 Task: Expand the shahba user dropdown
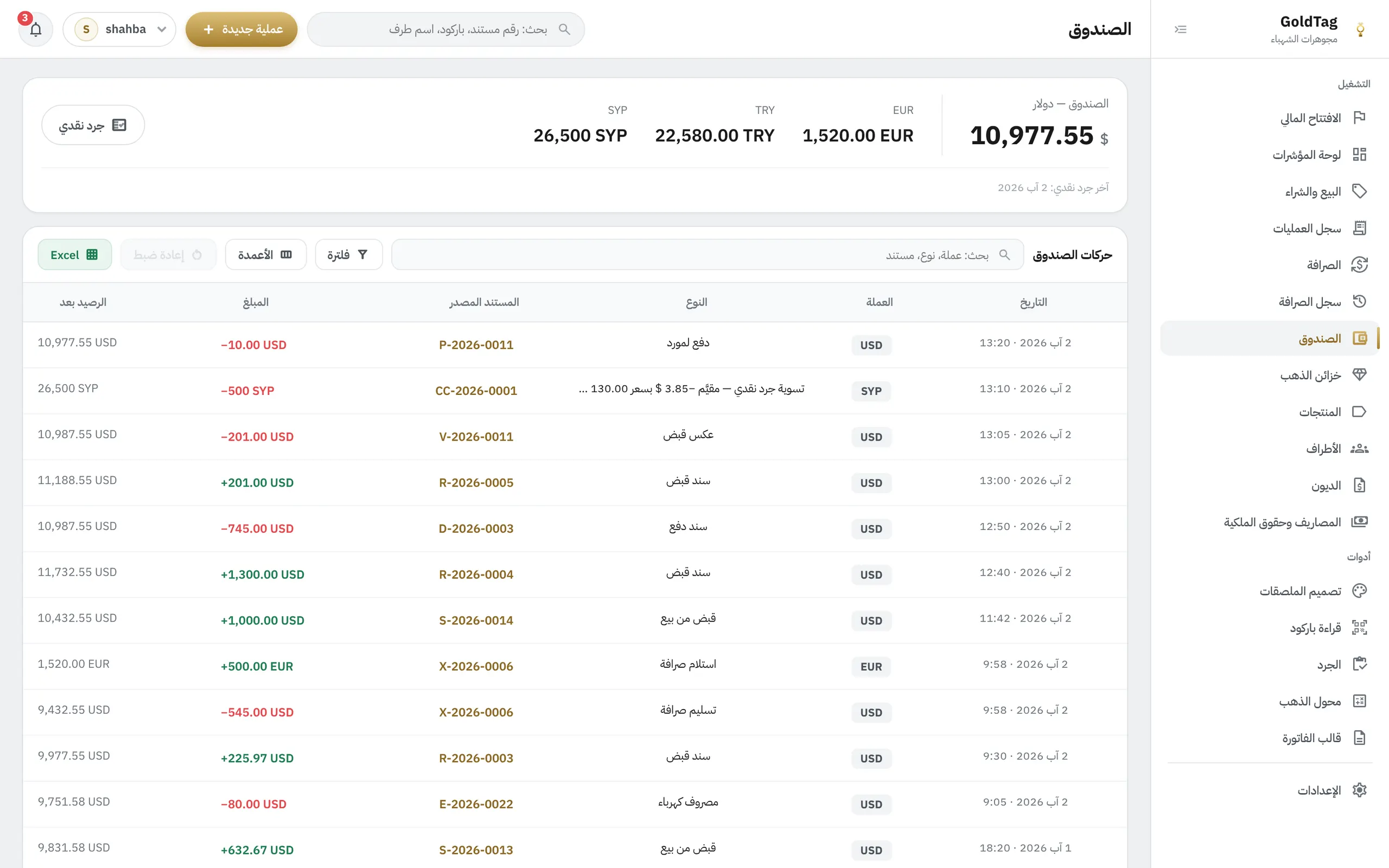(119, 29)
